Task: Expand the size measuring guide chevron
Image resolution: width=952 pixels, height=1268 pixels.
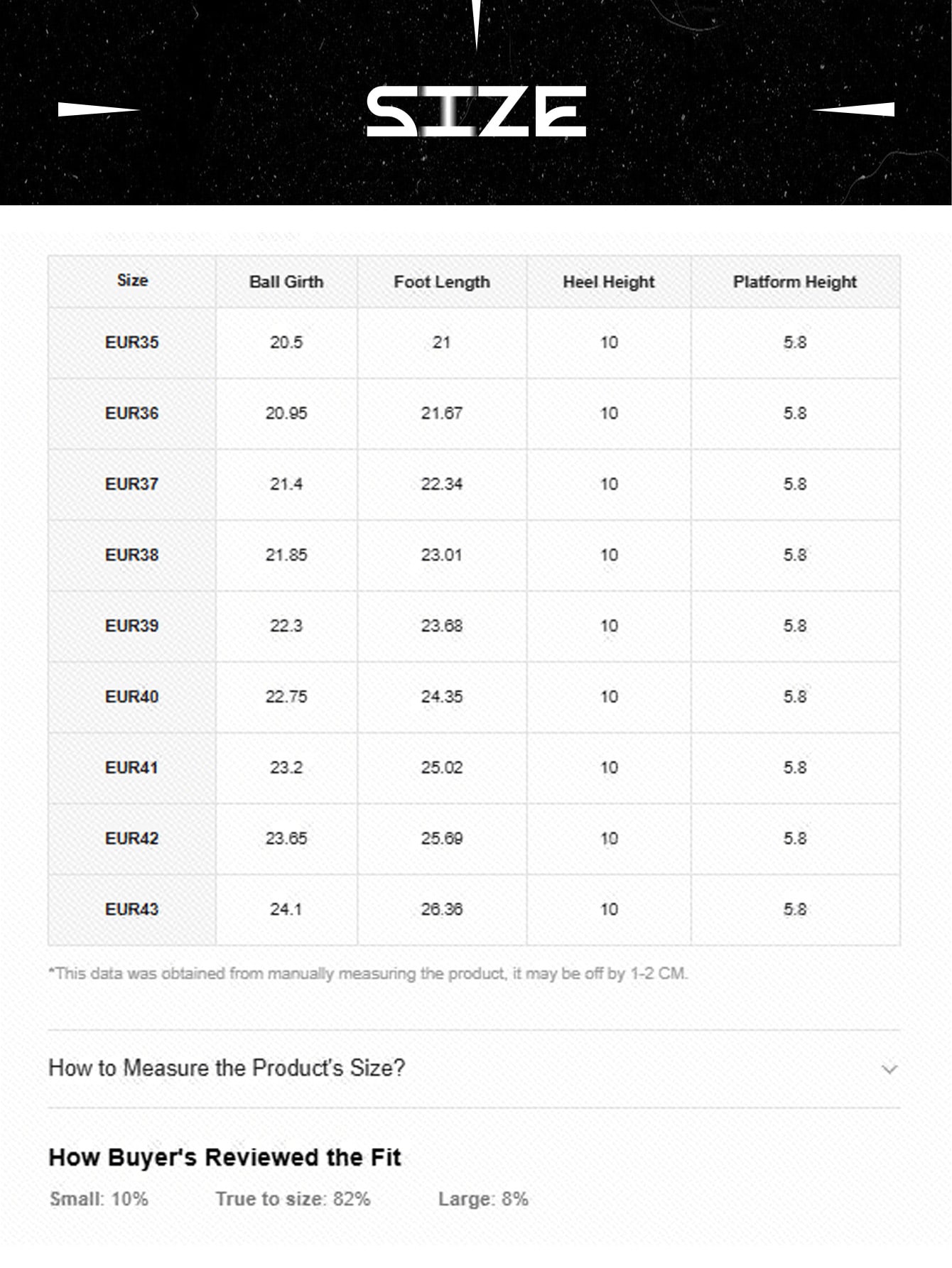Action: tap(889, 1069)
